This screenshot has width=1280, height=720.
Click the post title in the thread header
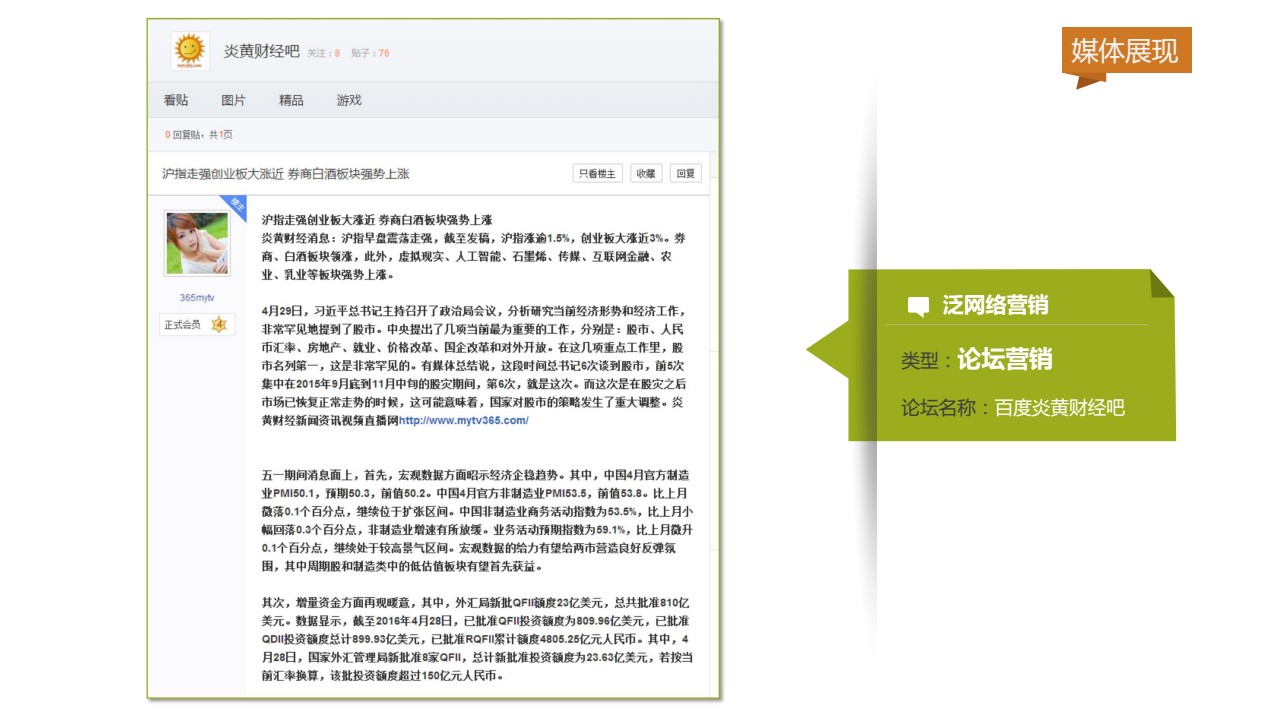[286, 174]
